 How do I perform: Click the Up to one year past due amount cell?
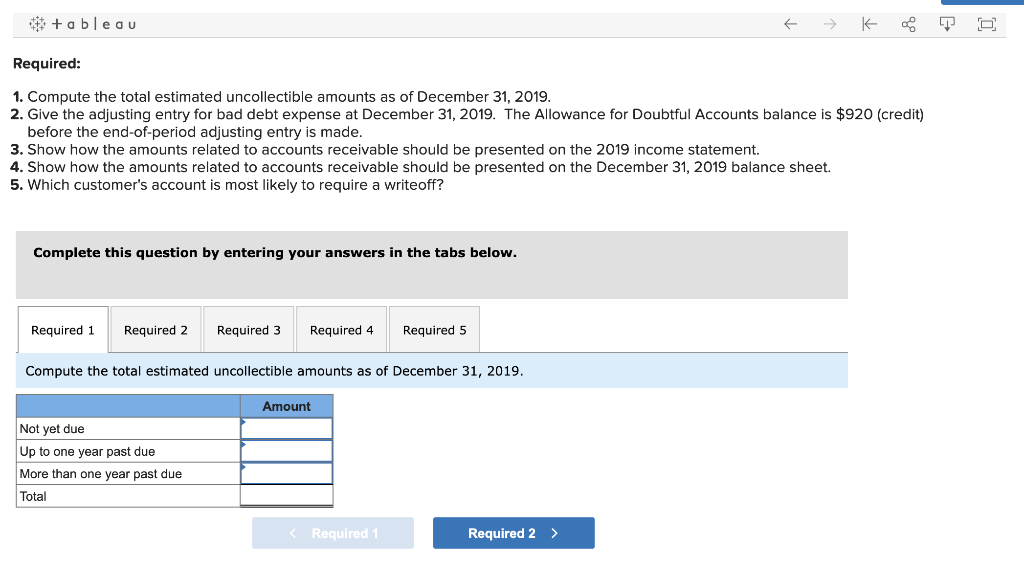tap(287, 451)
